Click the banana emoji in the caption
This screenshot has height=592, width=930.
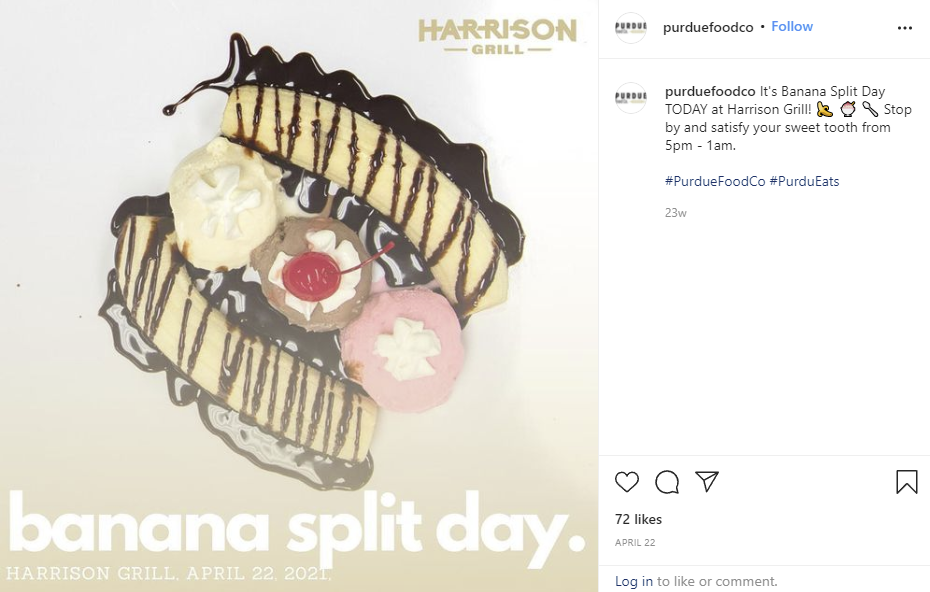click(x=824, y=109)
